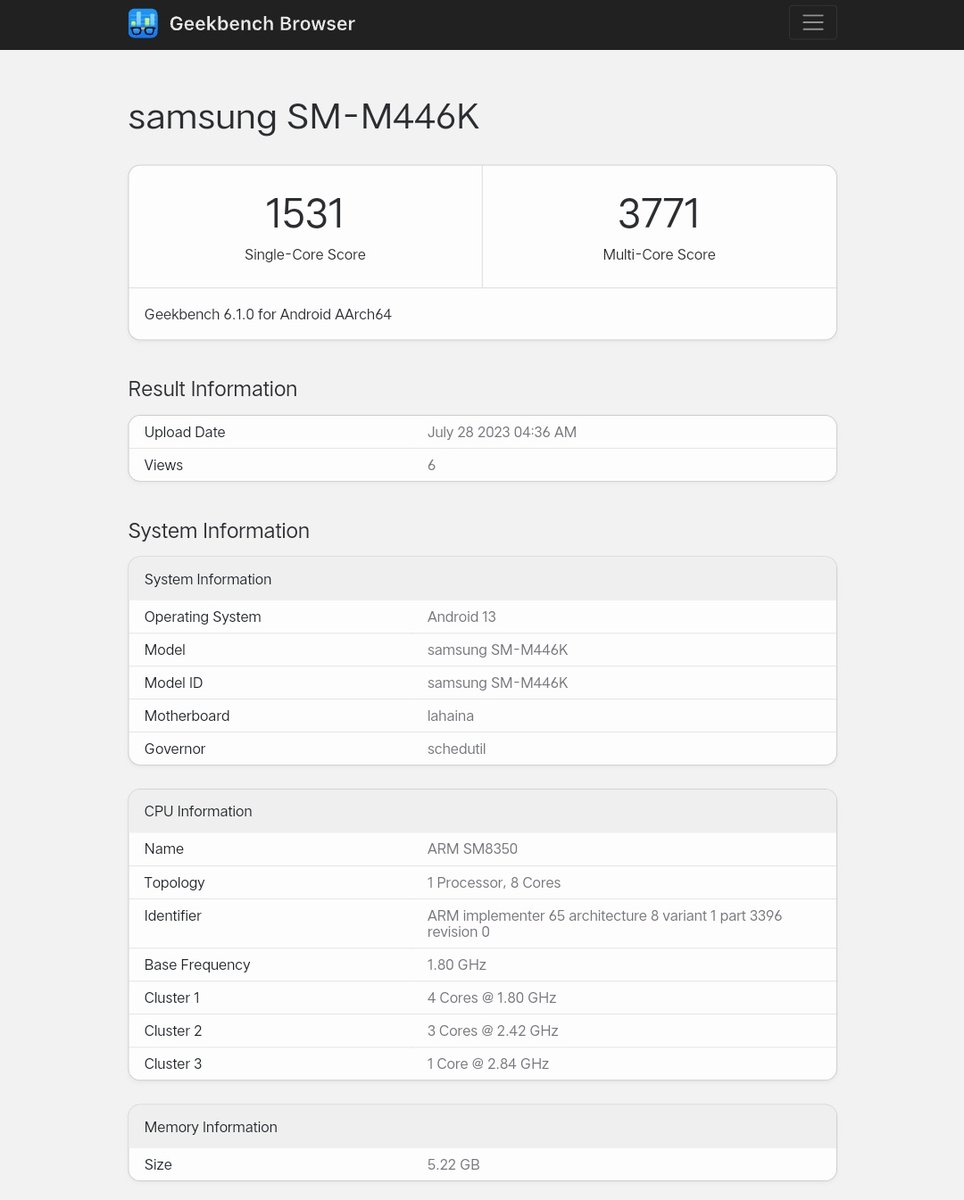
Task: Click the Views row label
Action: coord(163,465)
